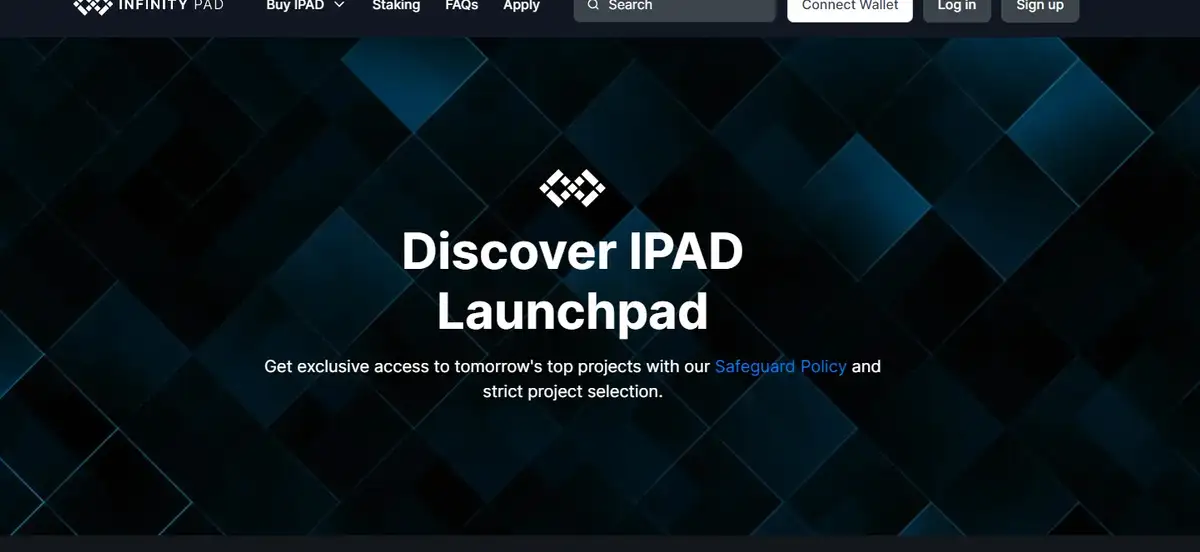Go to the Staking page
The width and height of the screenshot is (1200, 552).
(396, 6)
